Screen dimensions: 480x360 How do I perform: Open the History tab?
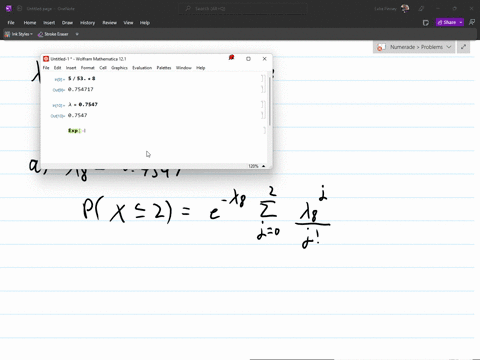pyautogui.click(x=87, y=23)
